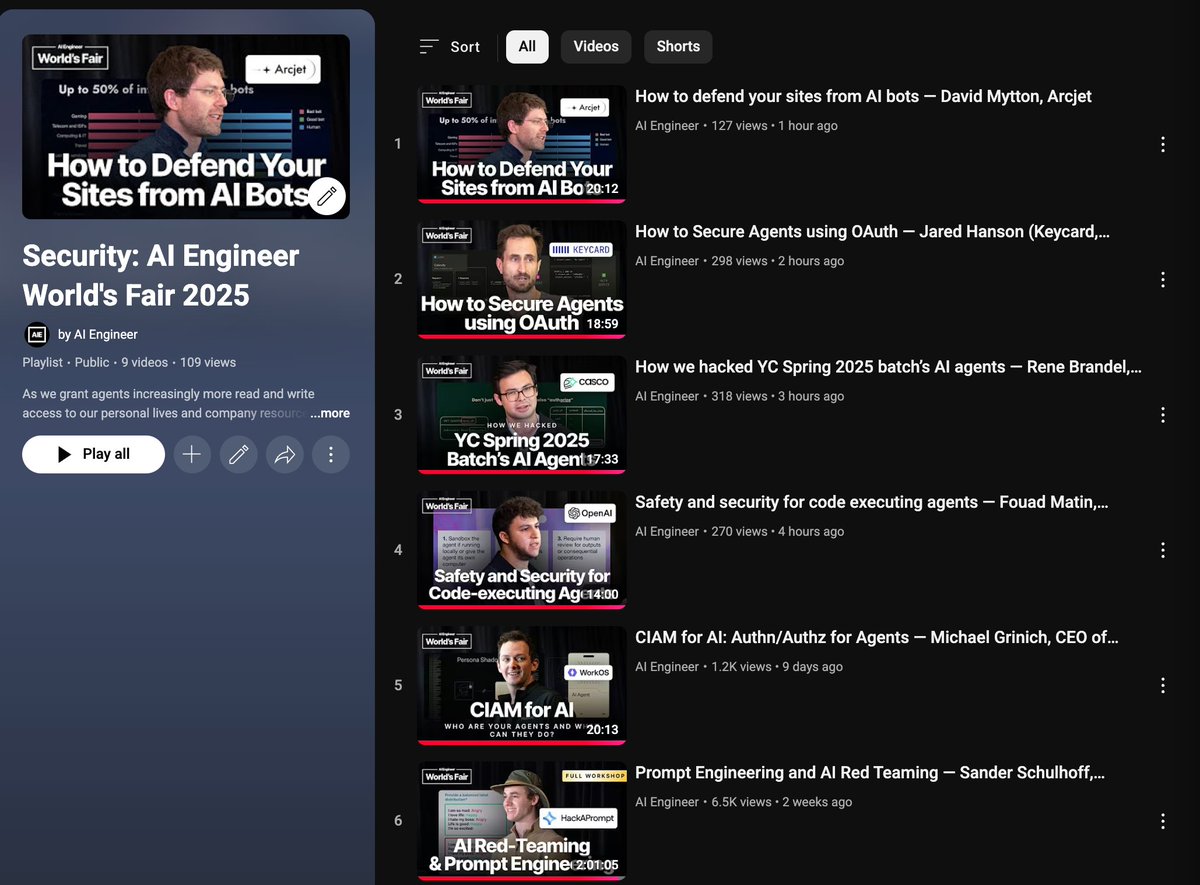Open options menu for David Mytton video

[x=1162, y=144]
